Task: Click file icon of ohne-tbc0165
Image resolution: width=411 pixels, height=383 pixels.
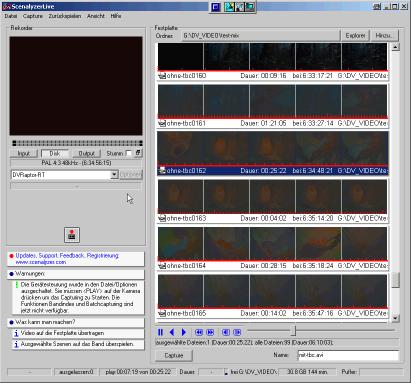Action: point(162,314)
